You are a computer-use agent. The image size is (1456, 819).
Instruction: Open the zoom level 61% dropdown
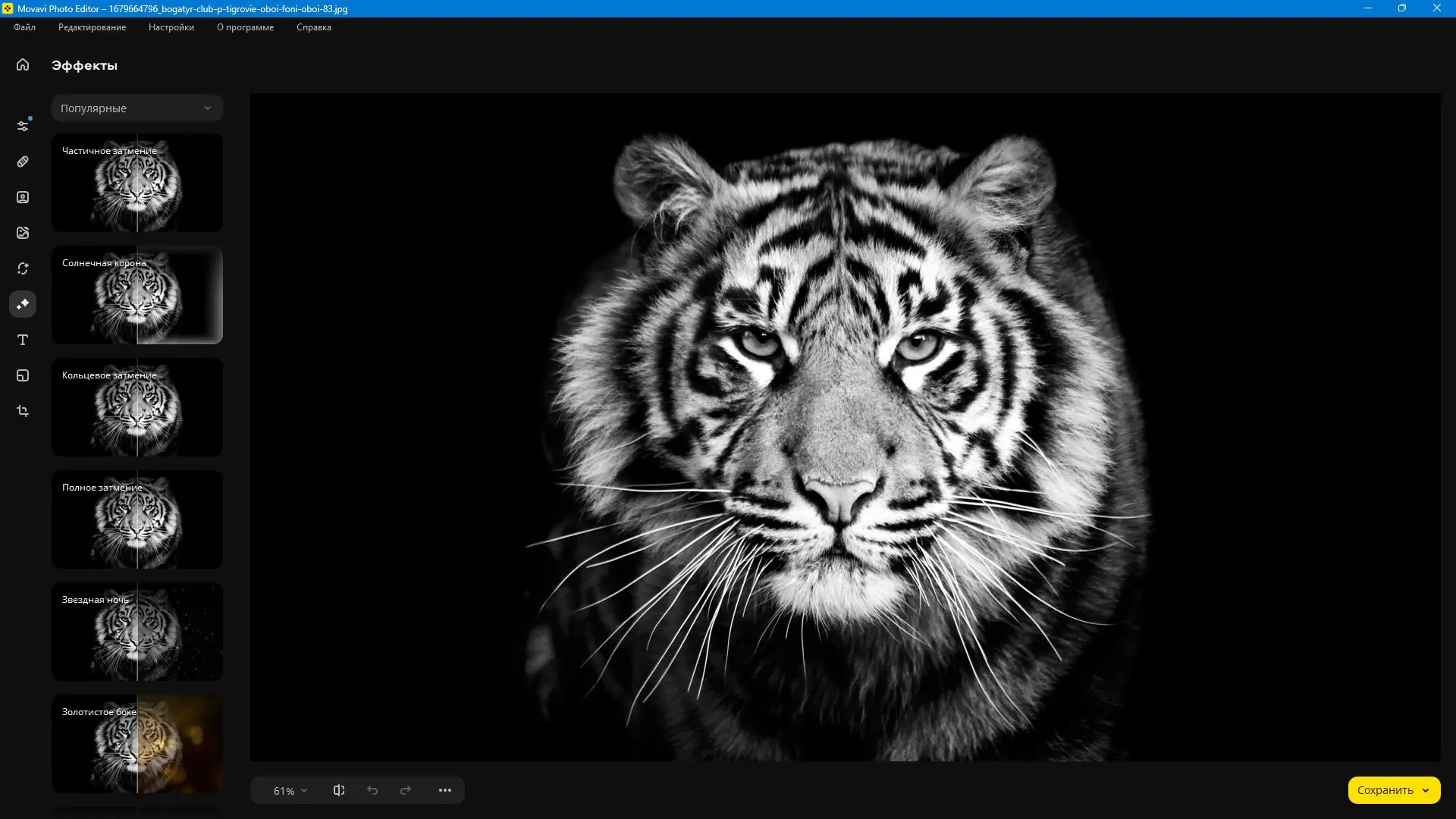click(288, 790)
